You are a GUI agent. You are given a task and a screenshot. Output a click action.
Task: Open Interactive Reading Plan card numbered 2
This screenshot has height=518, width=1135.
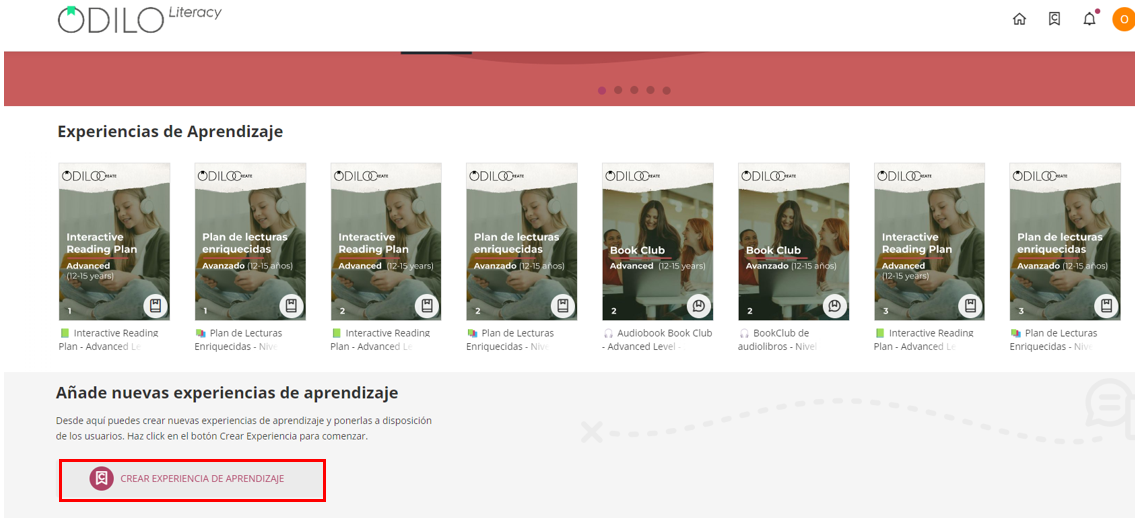pyautogui.click(x=387, y=242)
